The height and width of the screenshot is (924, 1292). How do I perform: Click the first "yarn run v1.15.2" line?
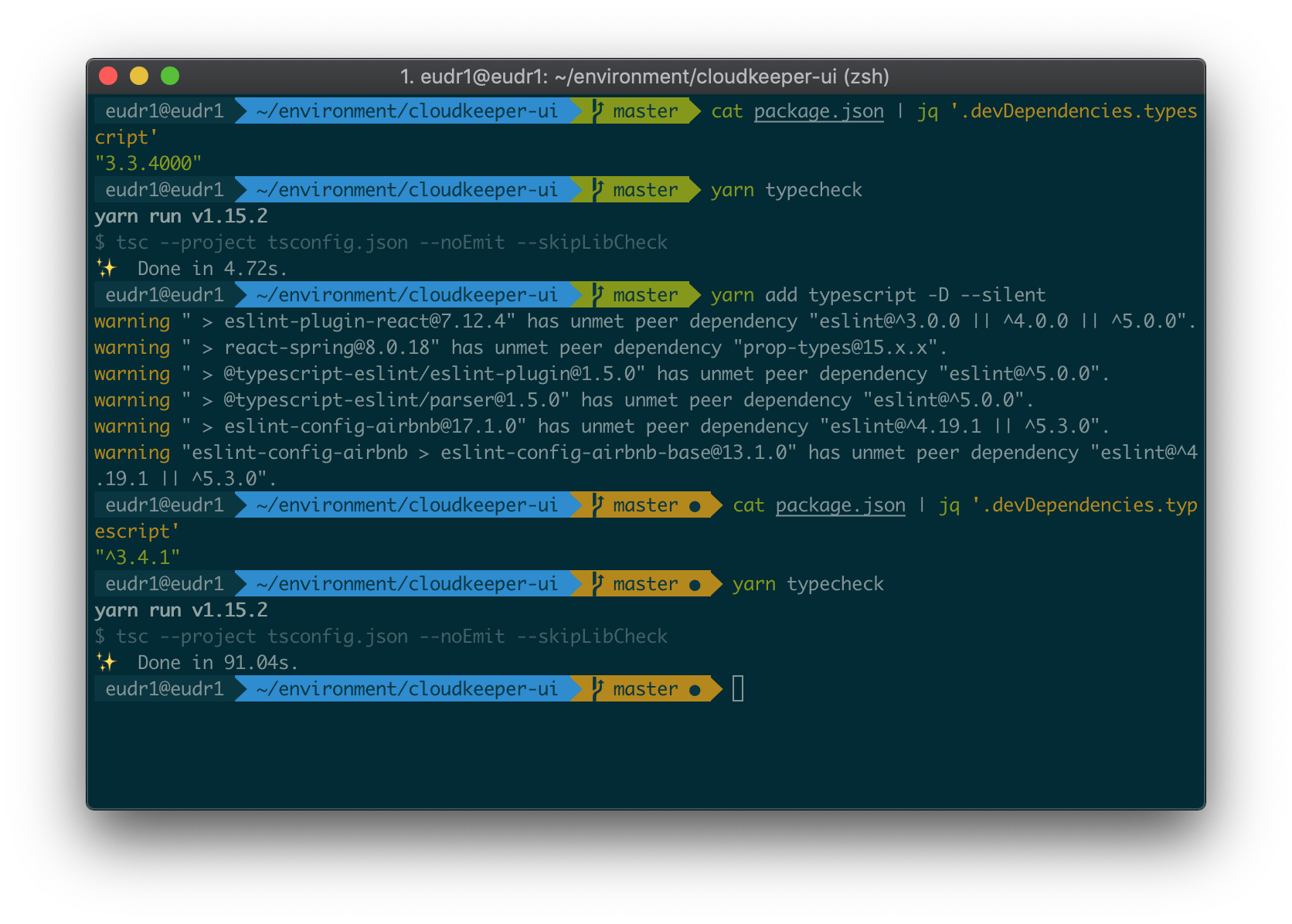pos(181,216)
